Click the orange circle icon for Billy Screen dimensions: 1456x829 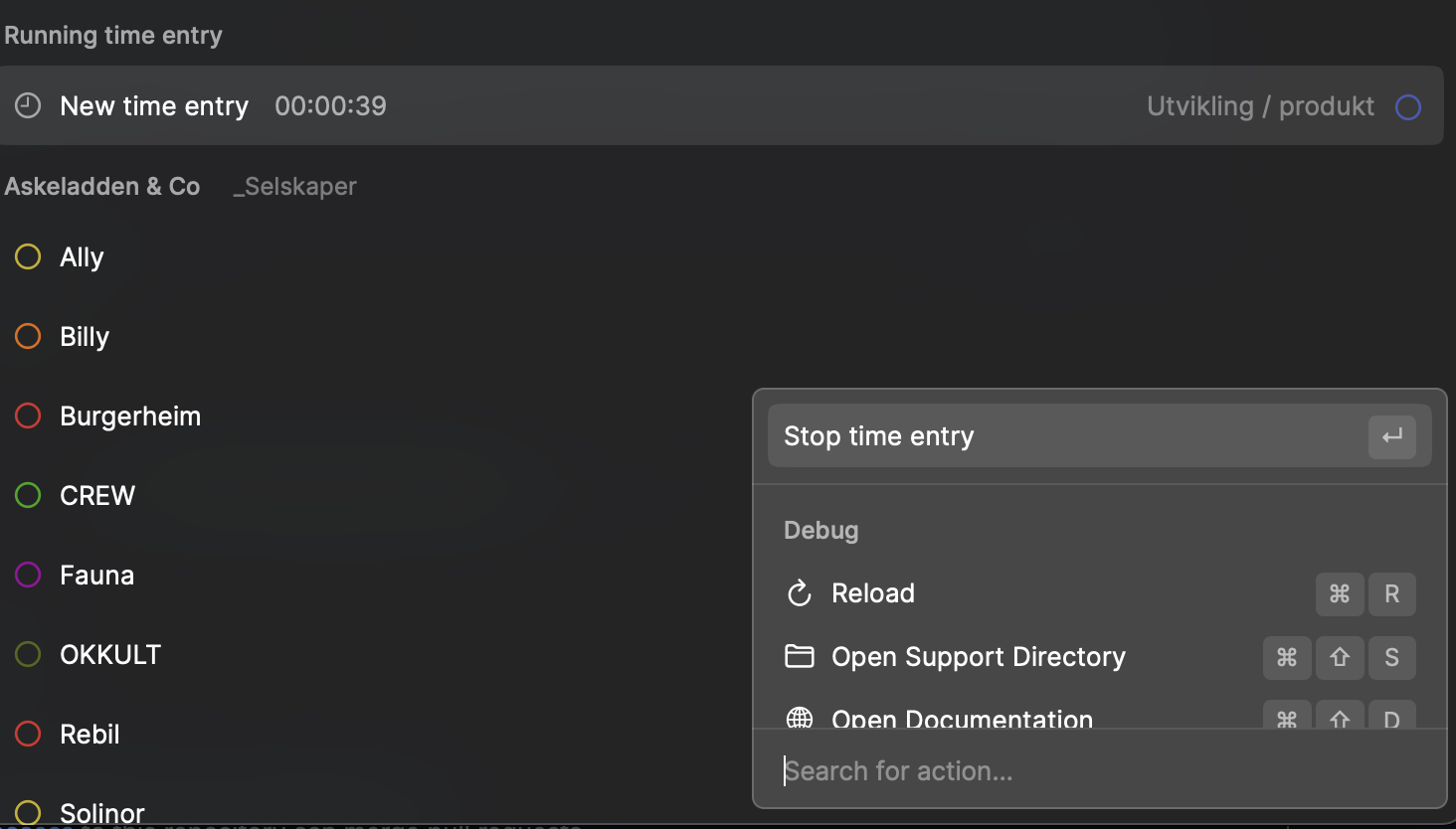tap(28, 336)
